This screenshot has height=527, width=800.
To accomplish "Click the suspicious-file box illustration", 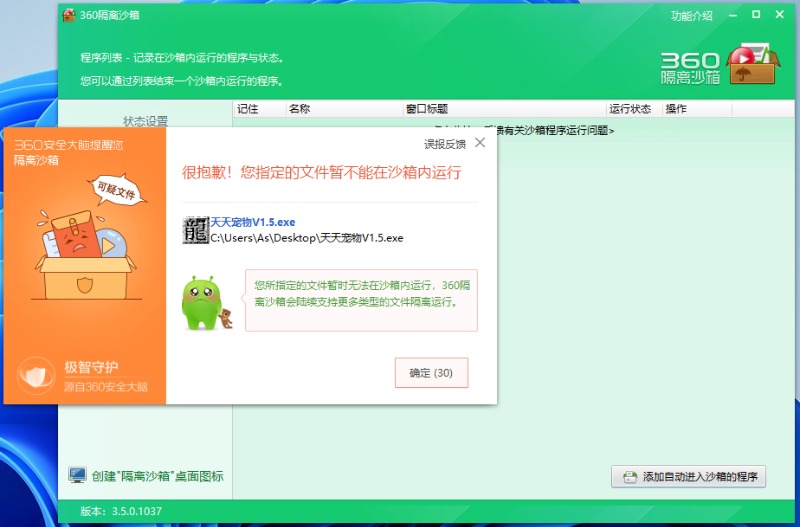I will [84, 246].
